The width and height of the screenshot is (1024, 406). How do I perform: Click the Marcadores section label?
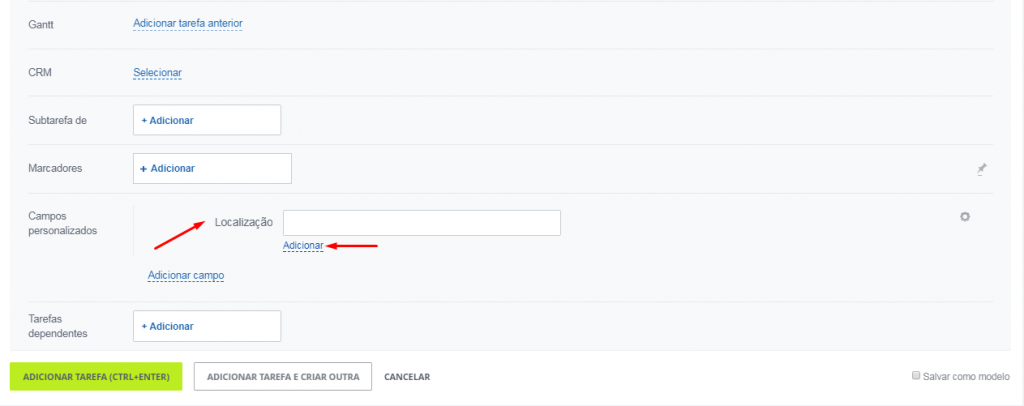point(56,168)
